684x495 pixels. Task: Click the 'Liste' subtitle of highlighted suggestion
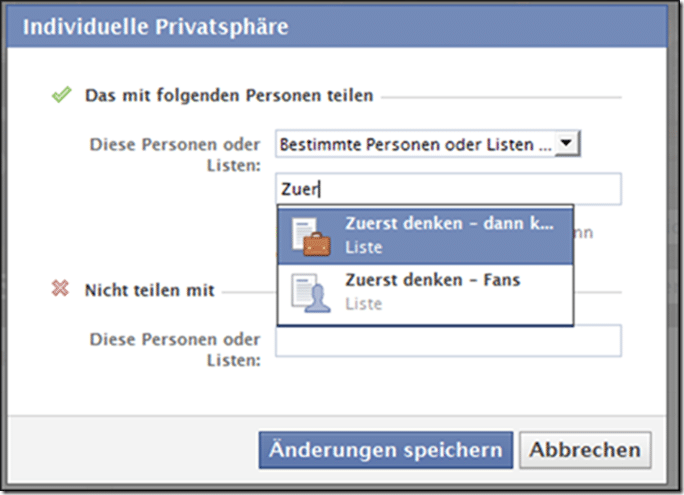point(363,247)
